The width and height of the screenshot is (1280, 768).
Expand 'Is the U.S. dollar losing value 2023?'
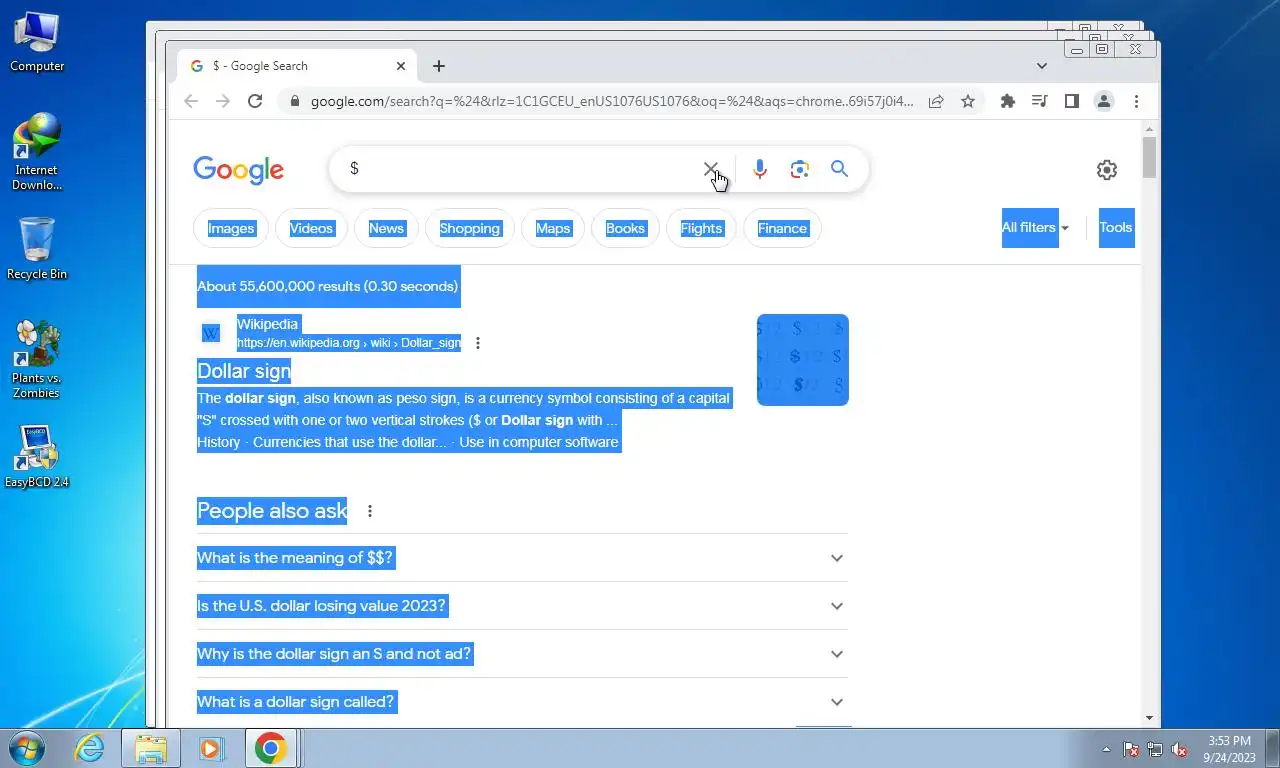(x=522, y=606)
